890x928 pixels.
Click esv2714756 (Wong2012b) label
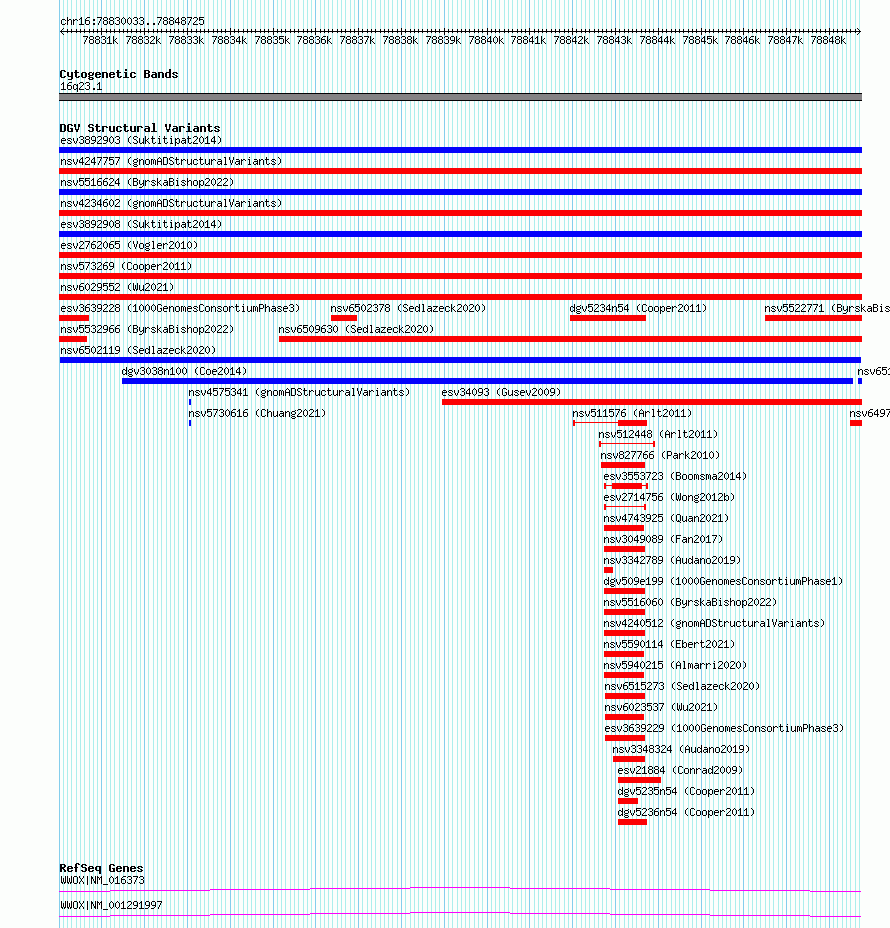pos(669,497)
